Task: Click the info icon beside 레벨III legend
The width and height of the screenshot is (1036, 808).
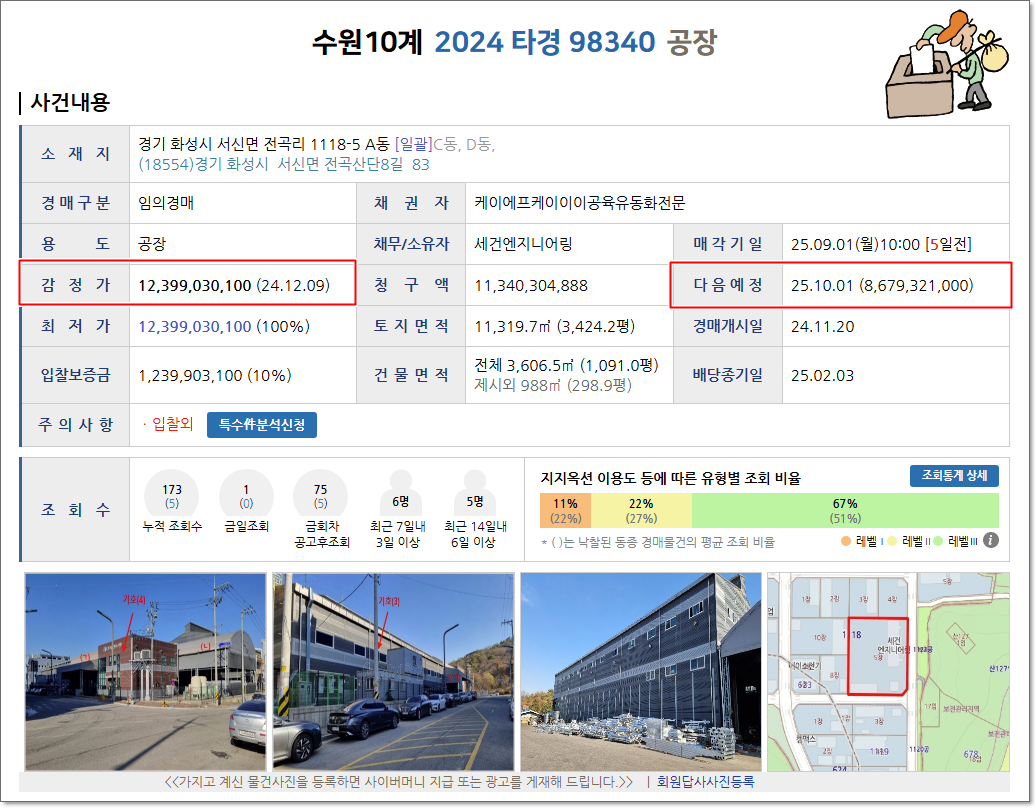Action: point(990,540)
